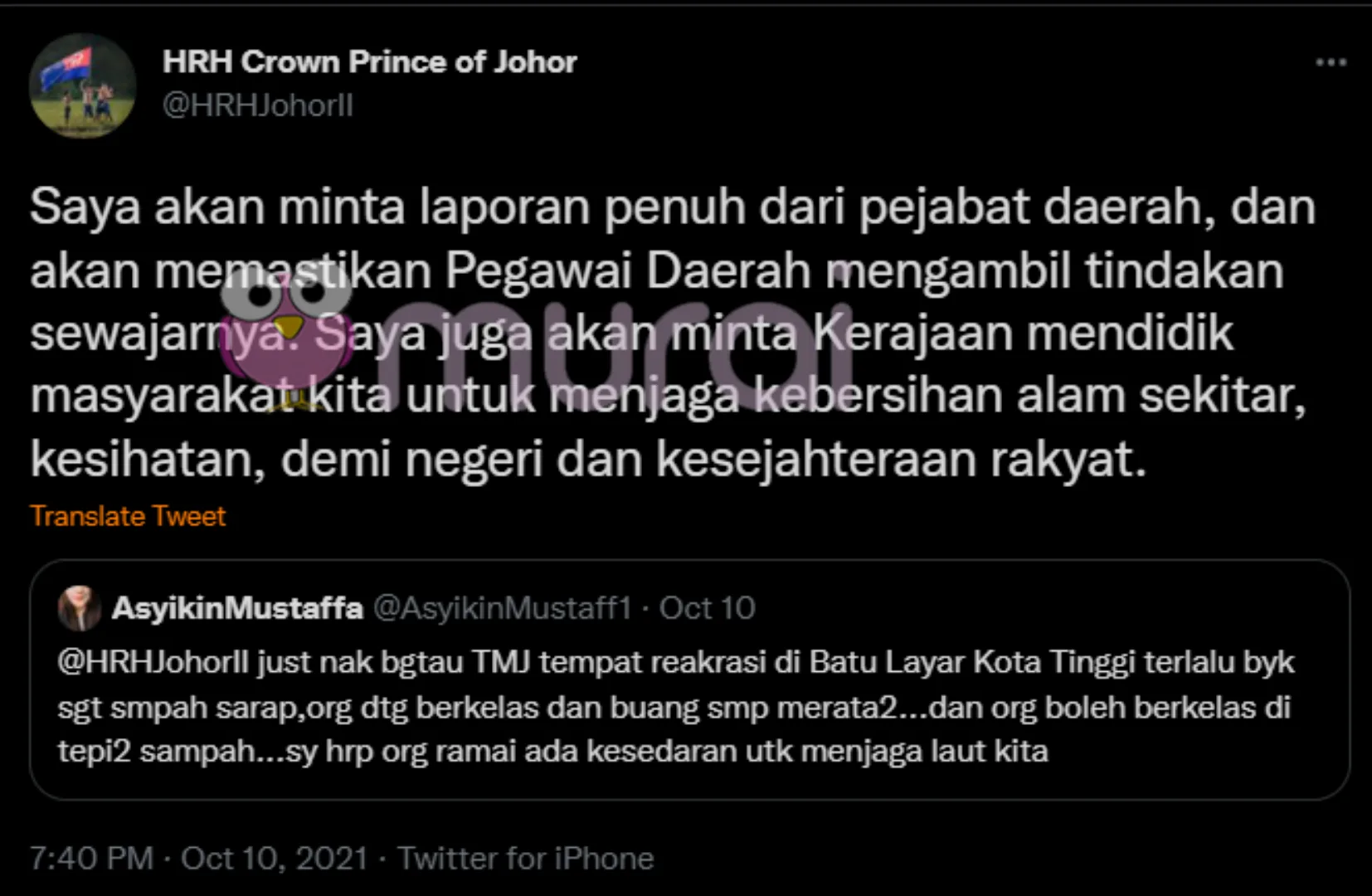Viewport: 1372px width, 896px height.
Task: Click the @HRHJohorII handle below the name
Action: (258, 105)
